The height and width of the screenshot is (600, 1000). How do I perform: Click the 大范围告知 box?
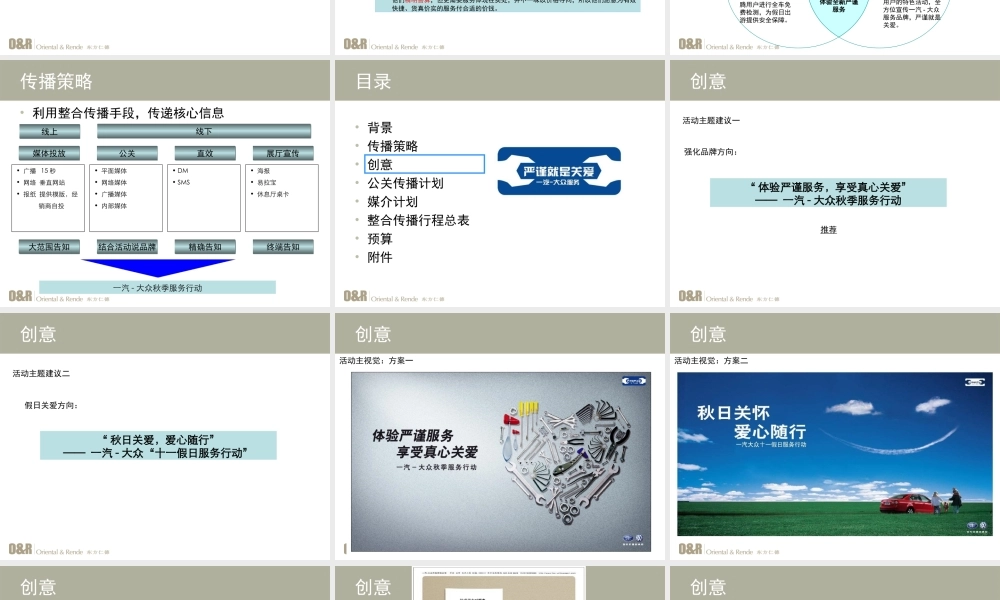tap(49, 247)
